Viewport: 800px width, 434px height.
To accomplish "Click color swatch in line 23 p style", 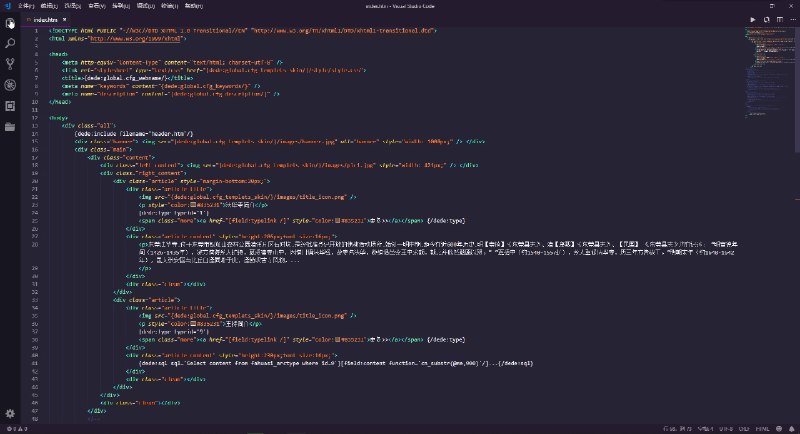I will 193,205.
